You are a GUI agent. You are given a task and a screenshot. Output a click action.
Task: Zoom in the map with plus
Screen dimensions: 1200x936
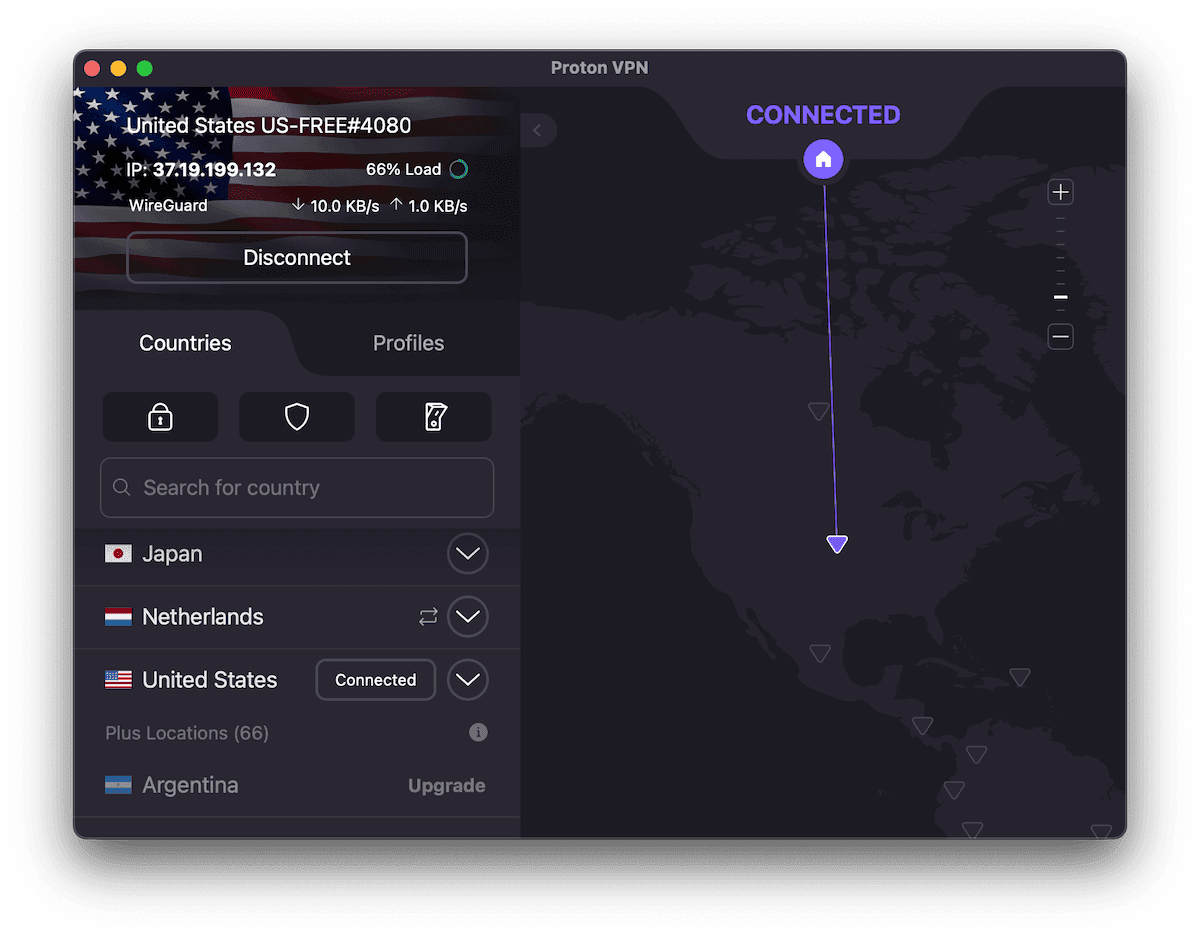(x=1061, y=192)
